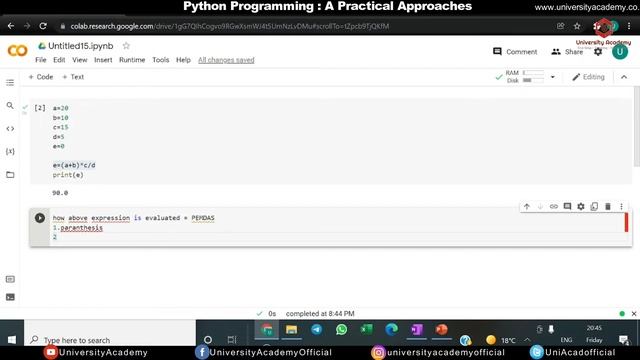Image resolution: width=640 pixels, height=360 pixels.
Task: Run the PEMDAS cell with play button
Action: pos(40,218)
